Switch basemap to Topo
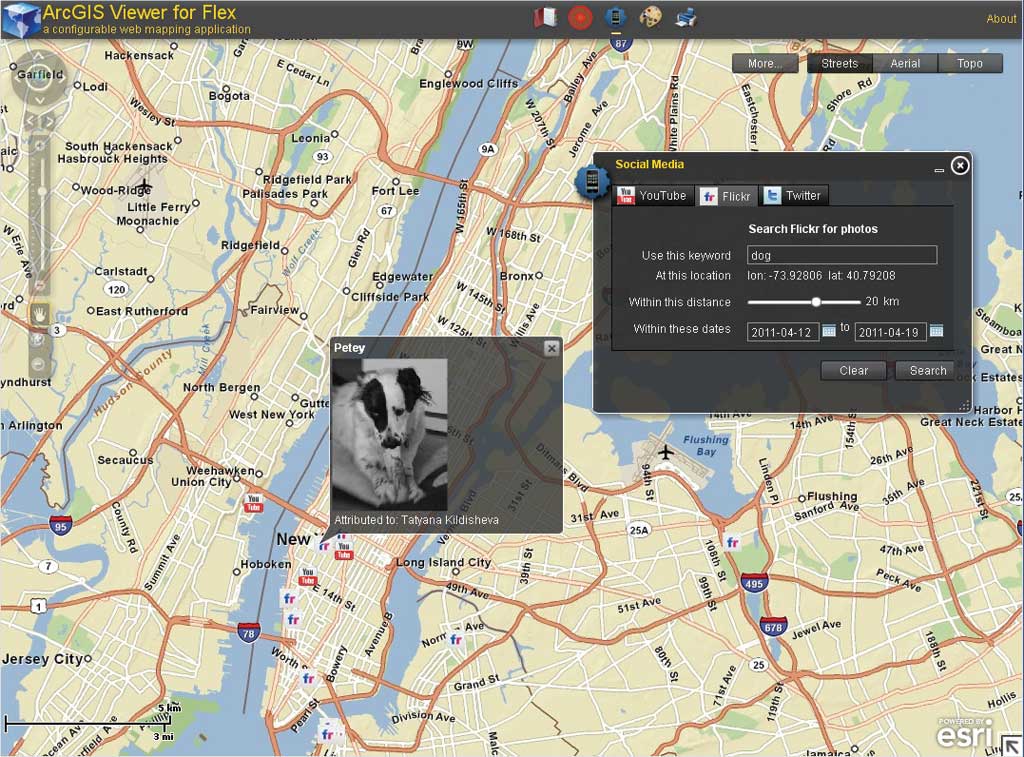1024x757 pixels. 970,63
